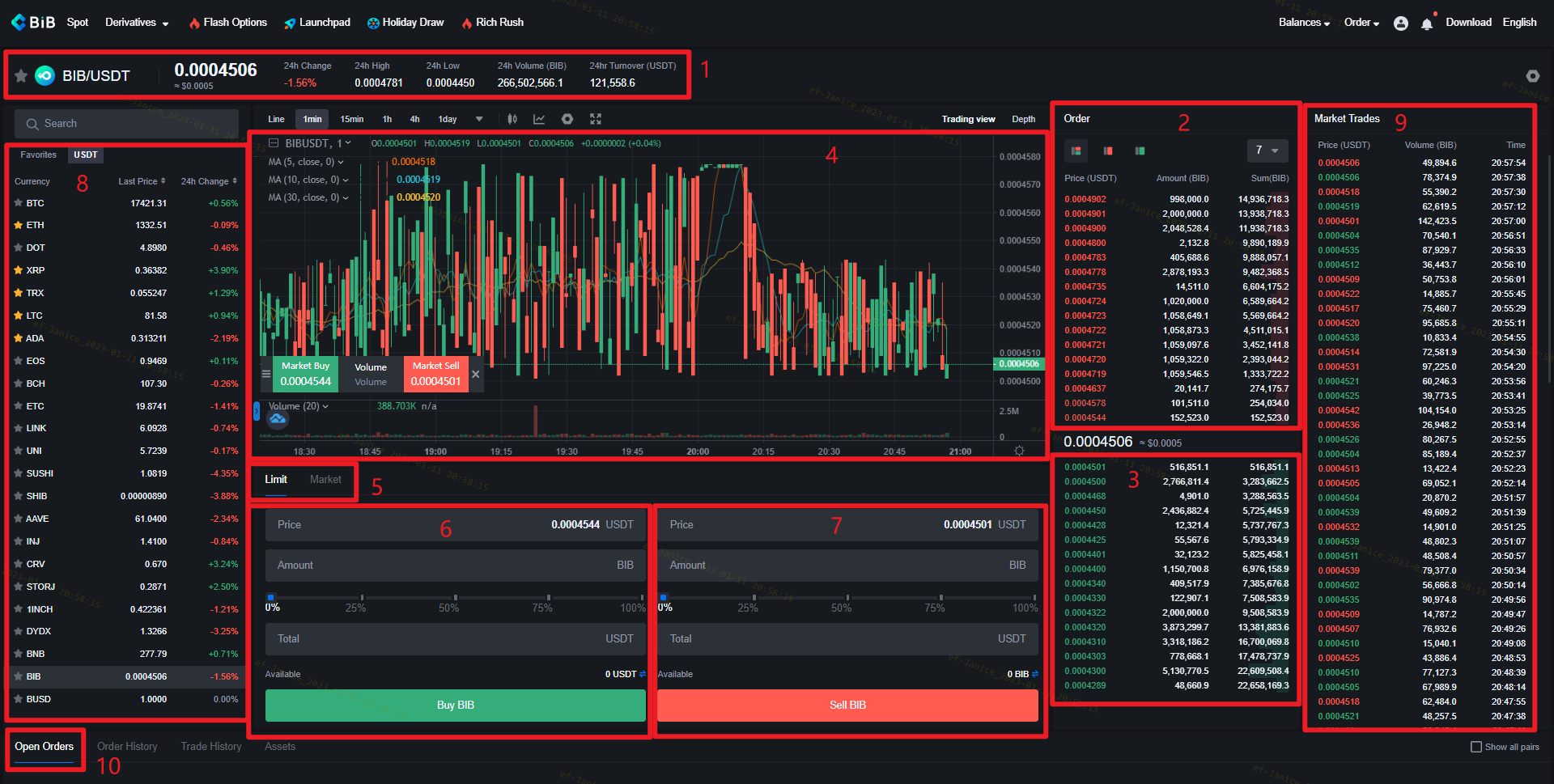Toggle the favorite star for ETH
The height and width of the screenshot is (784, 1554).
tap(18, 225)
